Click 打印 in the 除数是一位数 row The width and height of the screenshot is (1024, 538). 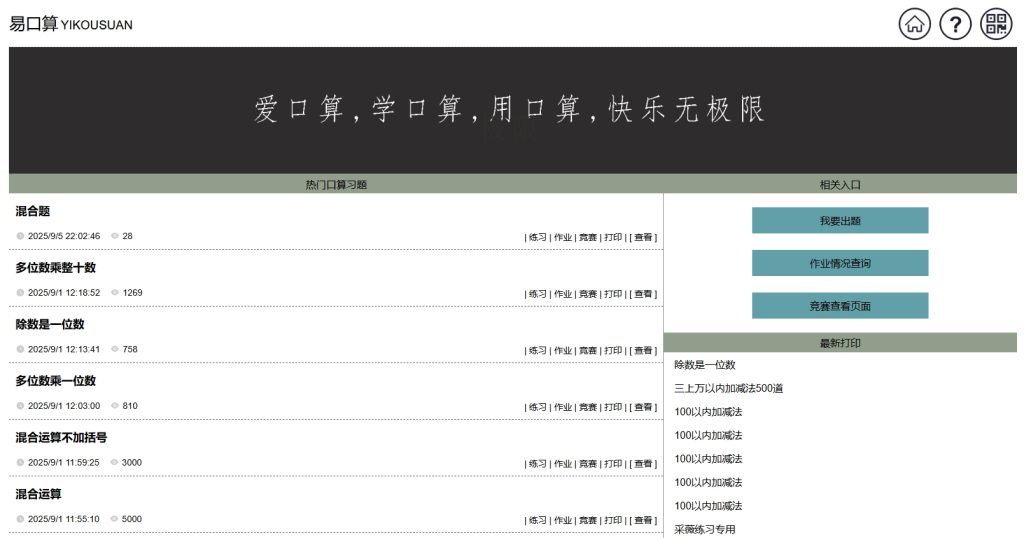pos(613,351)
